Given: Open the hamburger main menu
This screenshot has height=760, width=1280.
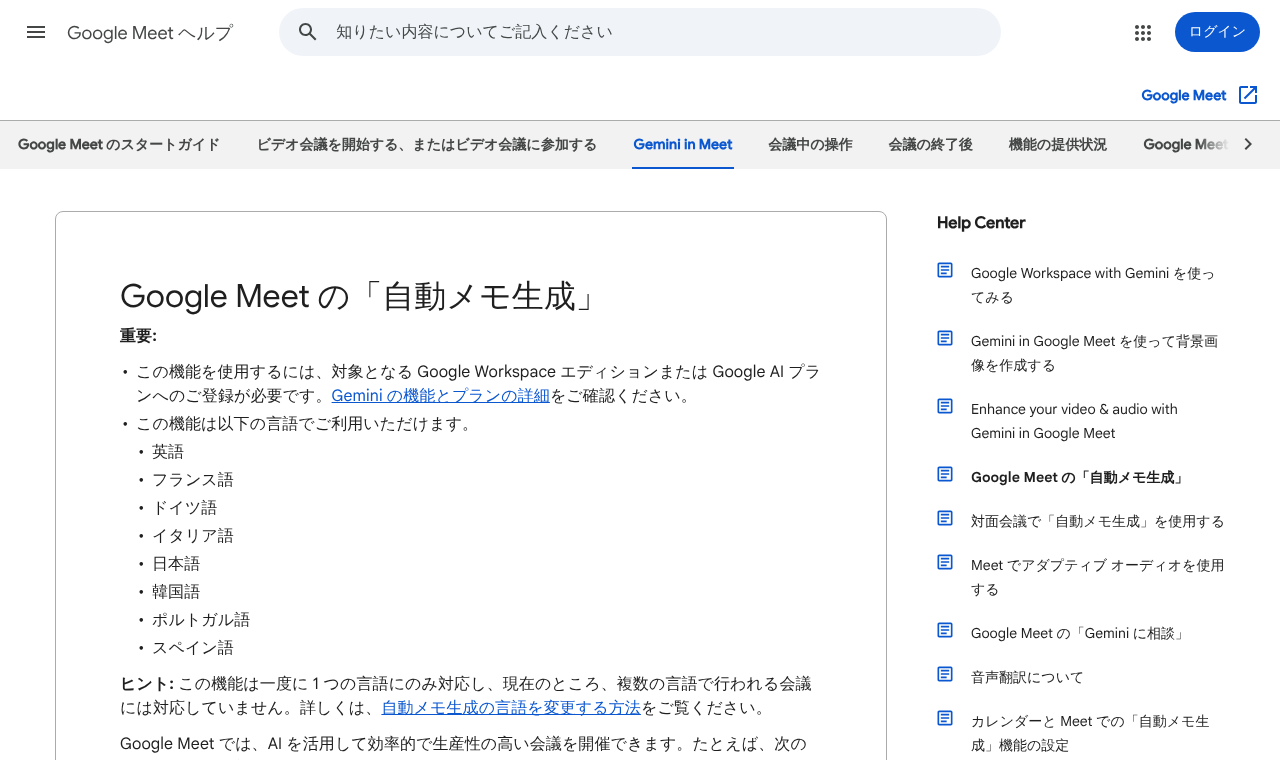Looking at the screenshot, I should (x=36, y=32).
